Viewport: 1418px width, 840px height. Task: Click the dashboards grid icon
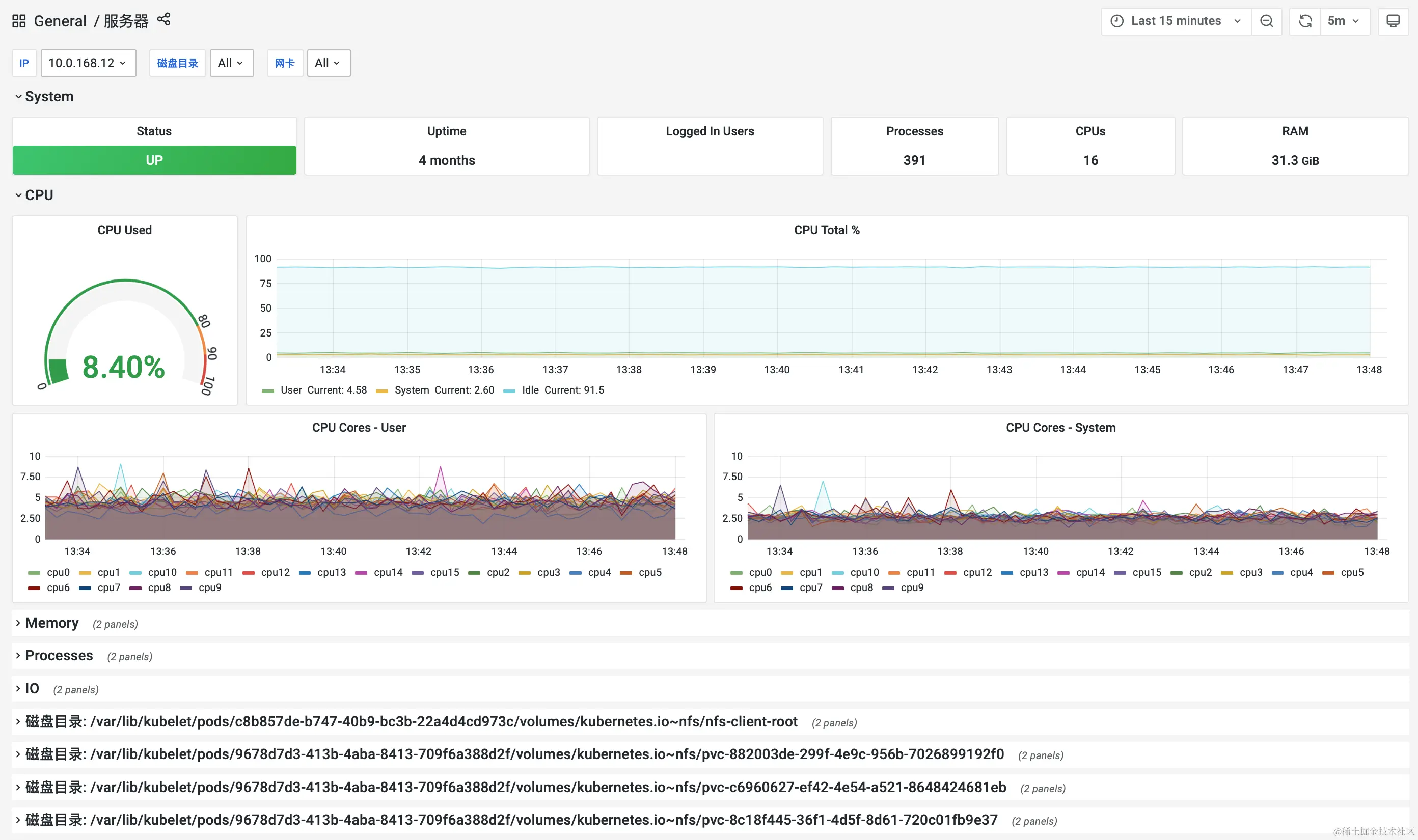pyautogui.click(x=19, y=21)
